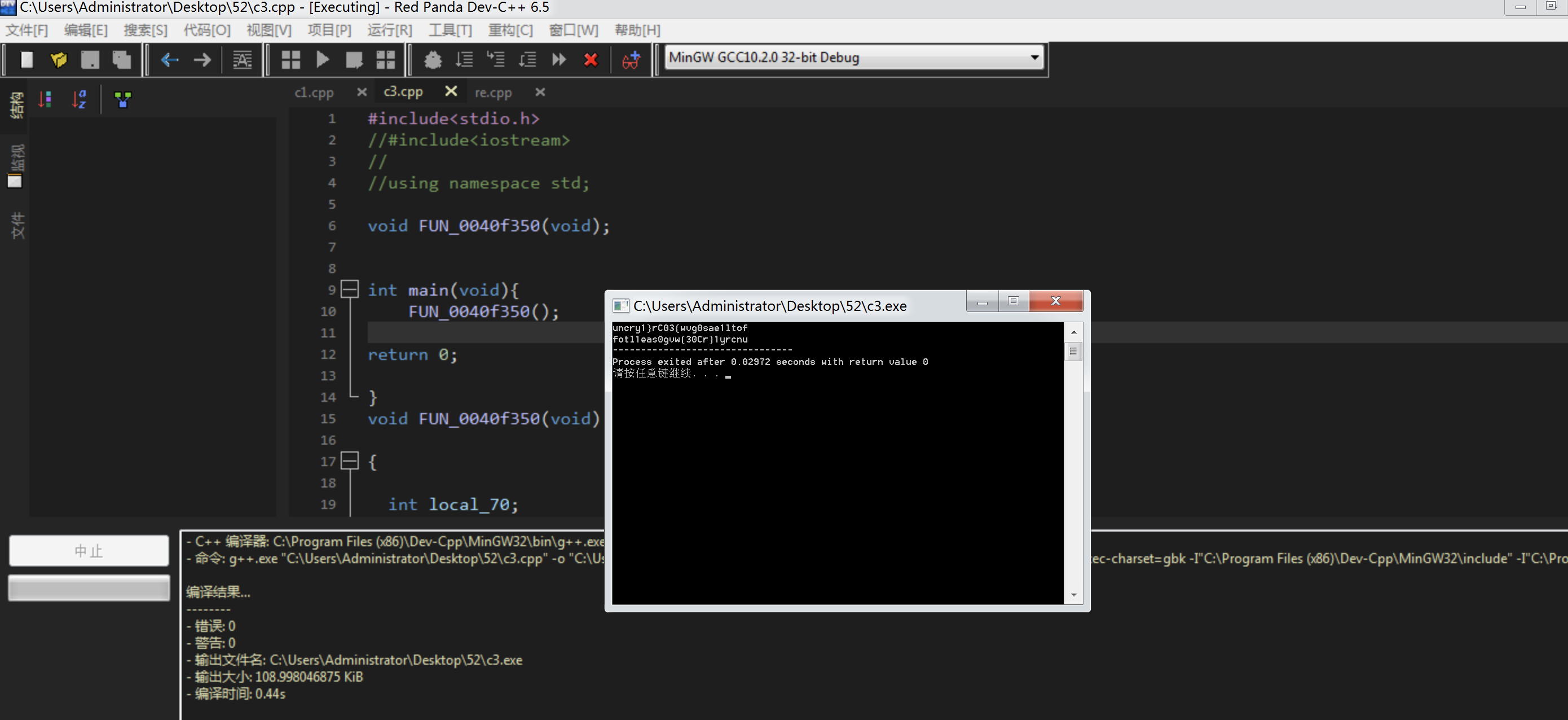Open the 文件 side panel tab
Screen dimensions: 1568x720
[16, 226]
